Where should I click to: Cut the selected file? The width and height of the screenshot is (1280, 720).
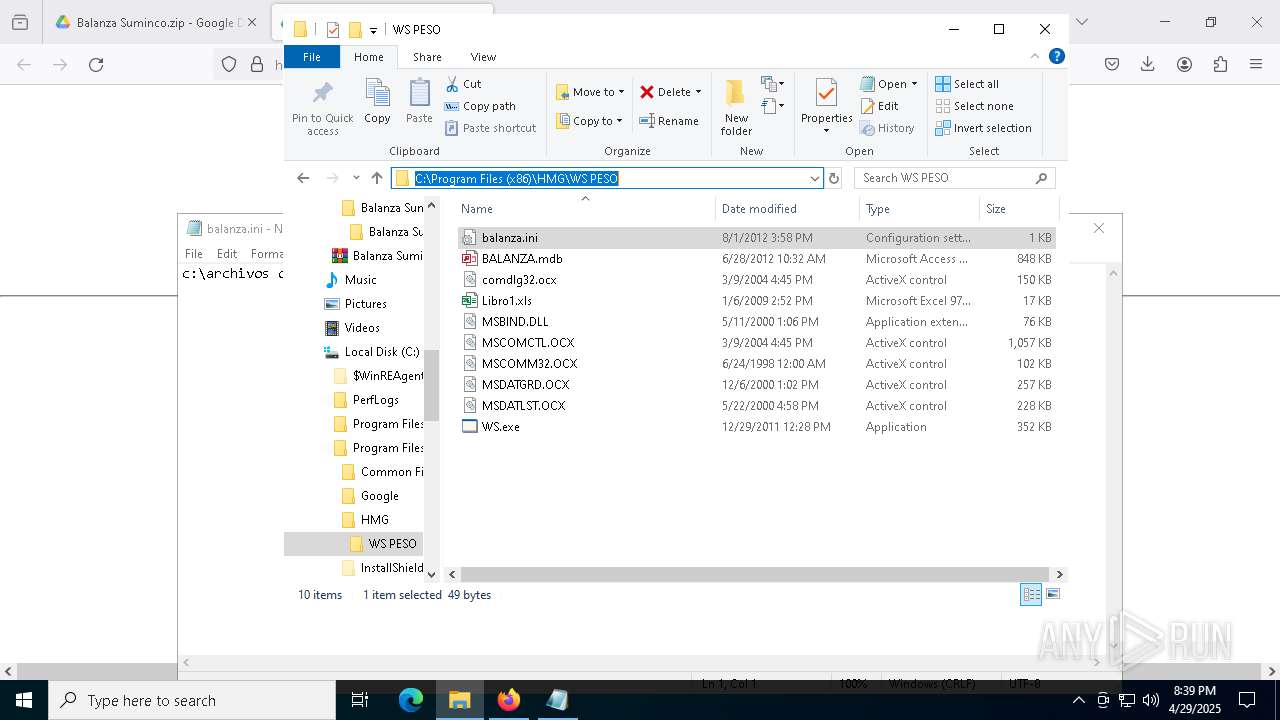point(463,84)
